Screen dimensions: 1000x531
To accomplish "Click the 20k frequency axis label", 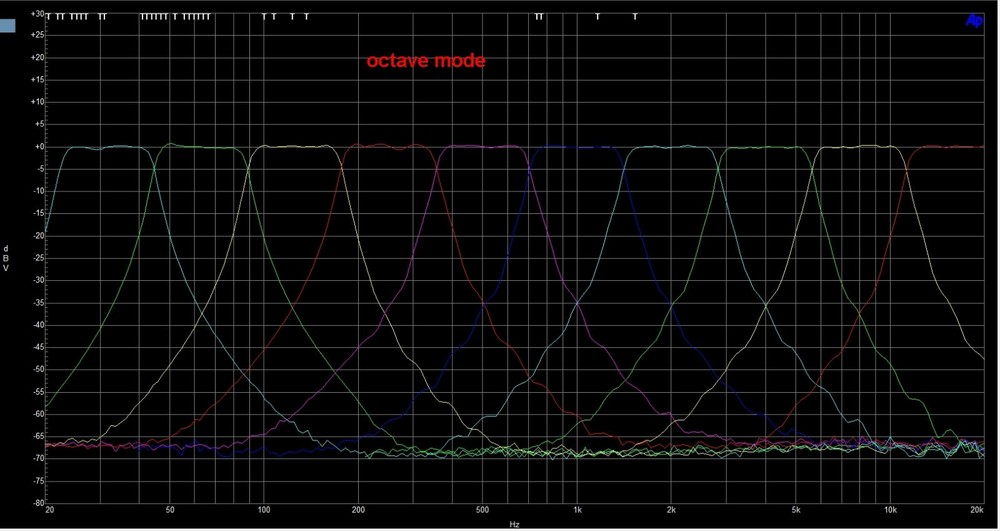I will [x=976, y=511].
